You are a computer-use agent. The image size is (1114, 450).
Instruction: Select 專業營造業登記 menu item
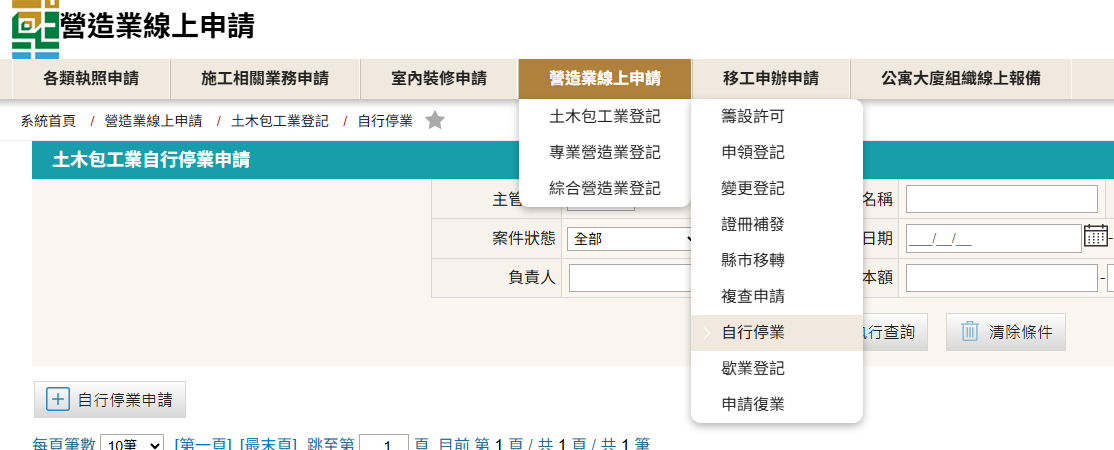tap(604, 153)
